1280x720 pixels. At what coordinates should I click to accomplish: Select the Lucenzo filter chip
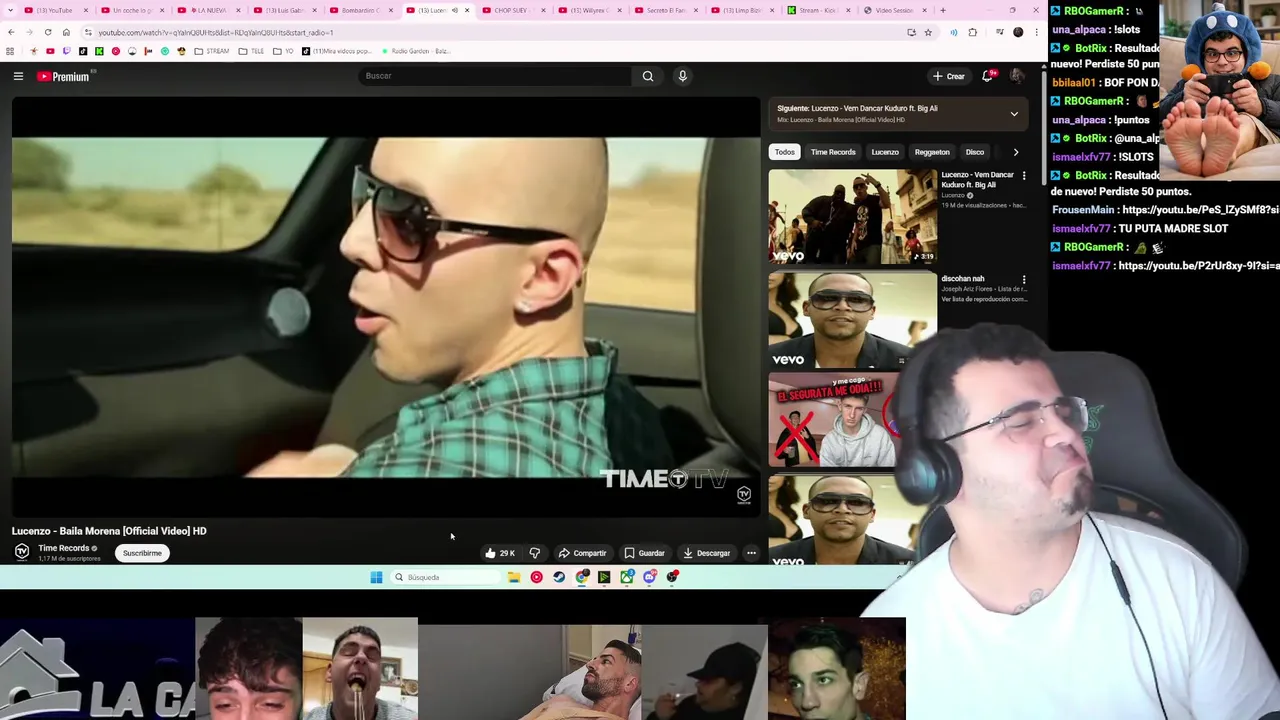(885, 152)
